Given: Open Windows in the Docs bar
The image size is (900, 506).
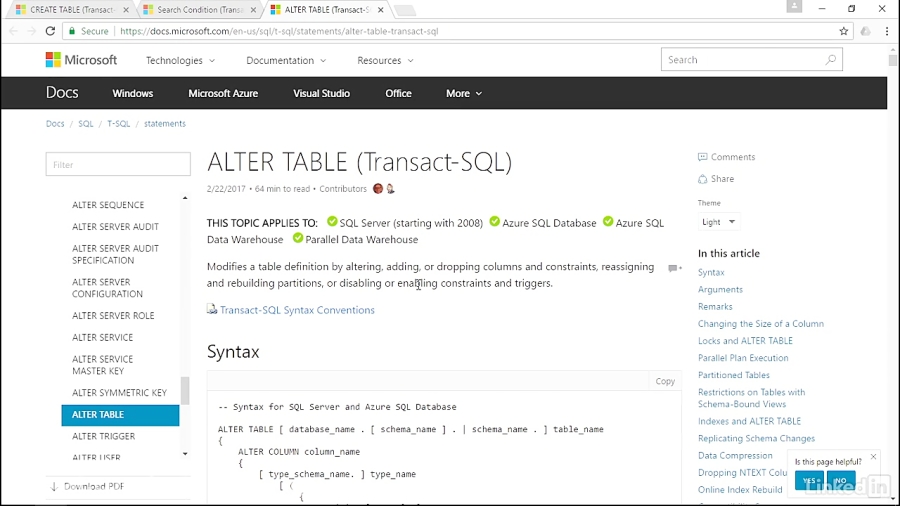Looking at the screenshot, I should pos(133,94).
